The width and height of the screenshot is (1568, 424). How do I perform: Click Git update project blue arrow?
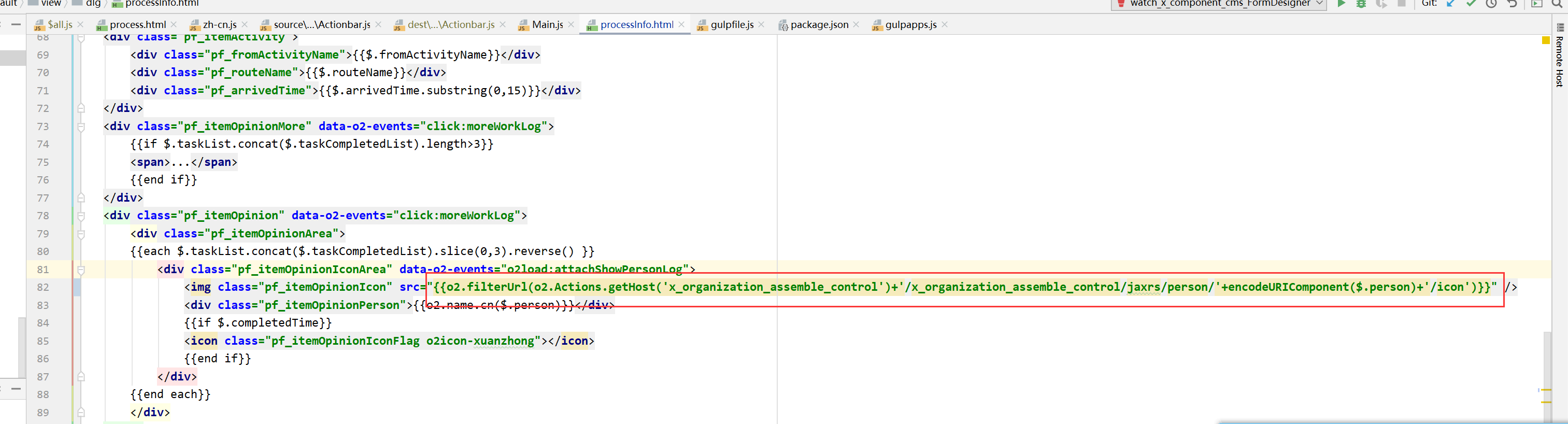click(x=1451, y=4)
